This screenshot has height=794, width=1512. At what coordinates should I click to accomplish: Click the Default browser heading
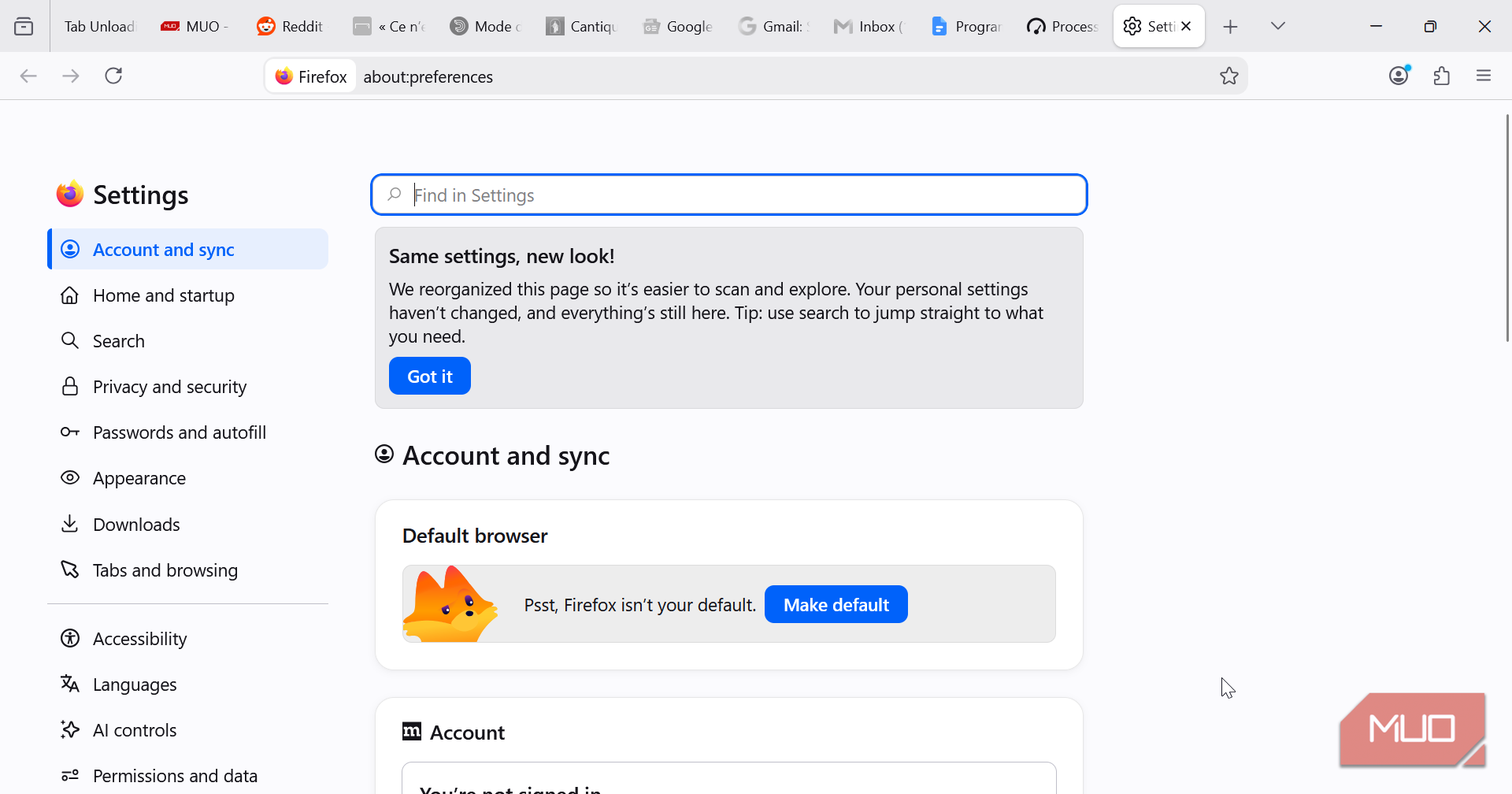[x=475, y=536]
